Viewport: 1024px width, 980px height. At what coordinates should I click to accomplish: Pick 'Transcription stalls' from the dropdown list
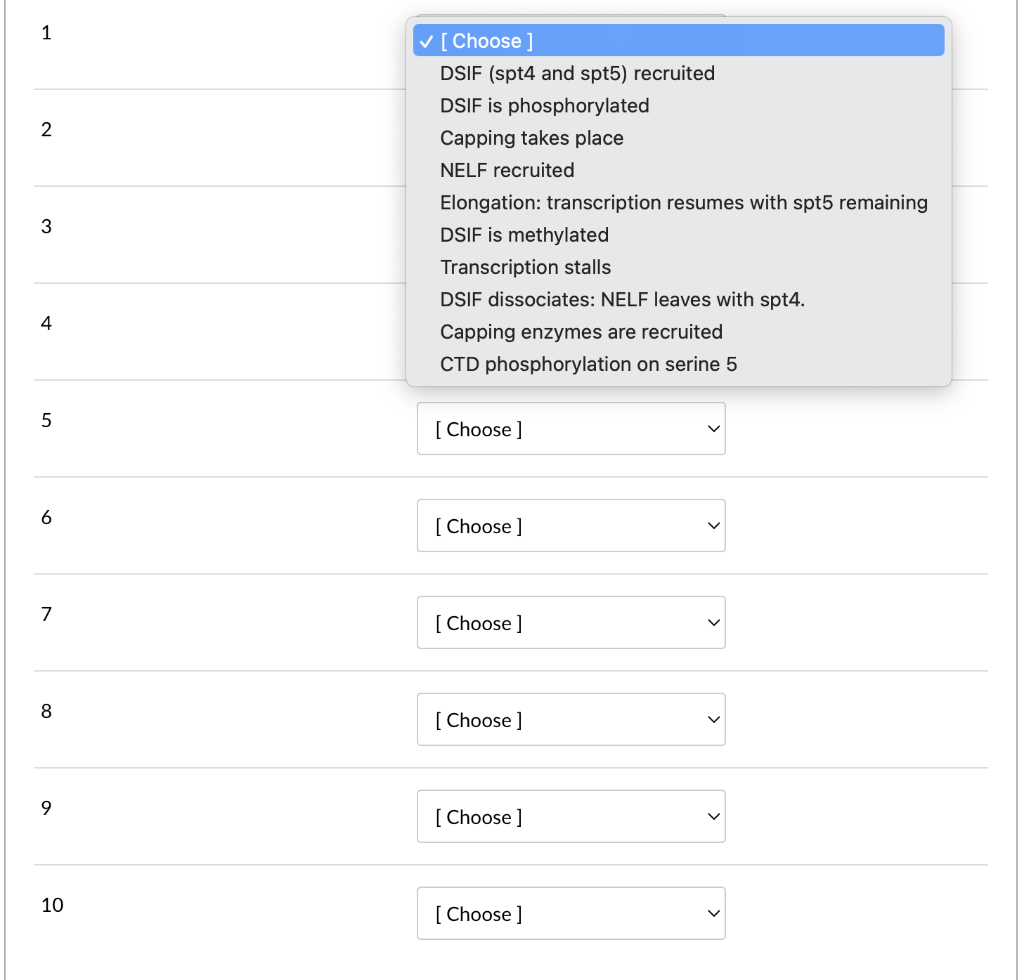[x=679, y=267]
